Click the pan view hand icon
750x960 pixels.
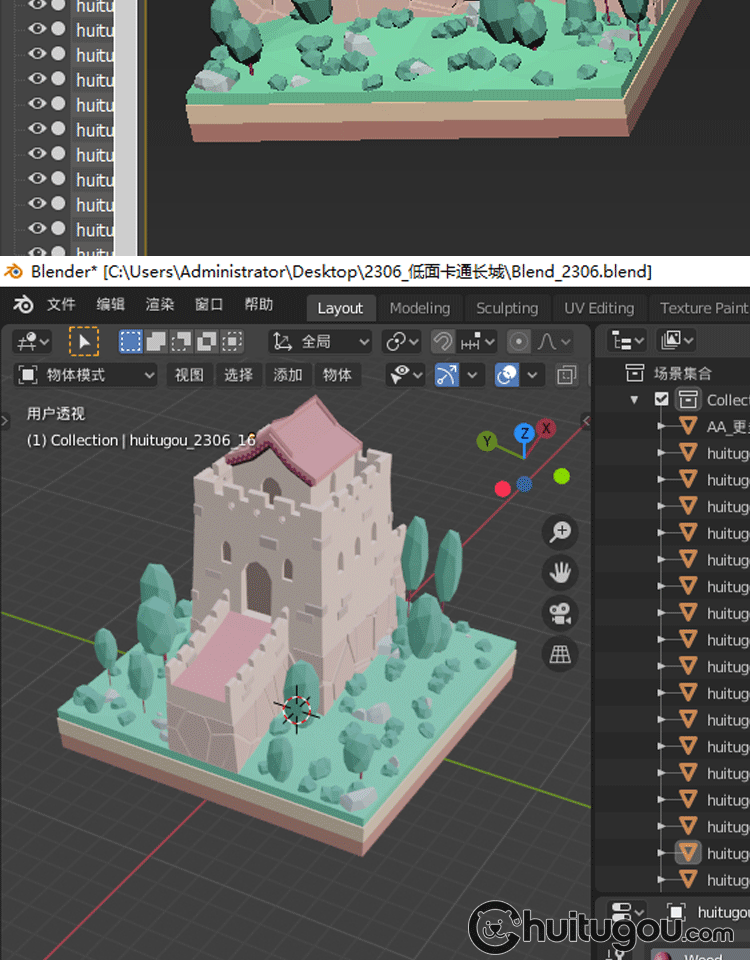560,573
